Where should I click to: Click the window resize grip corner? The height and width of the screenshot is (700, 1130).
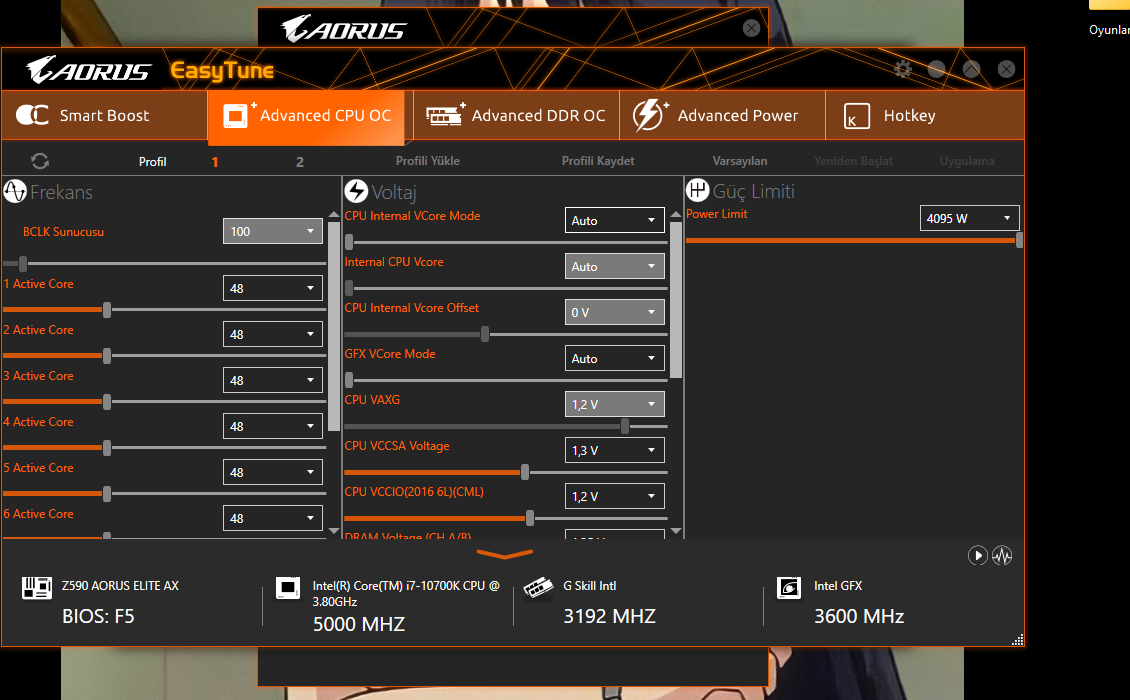tap(1018, 639)
